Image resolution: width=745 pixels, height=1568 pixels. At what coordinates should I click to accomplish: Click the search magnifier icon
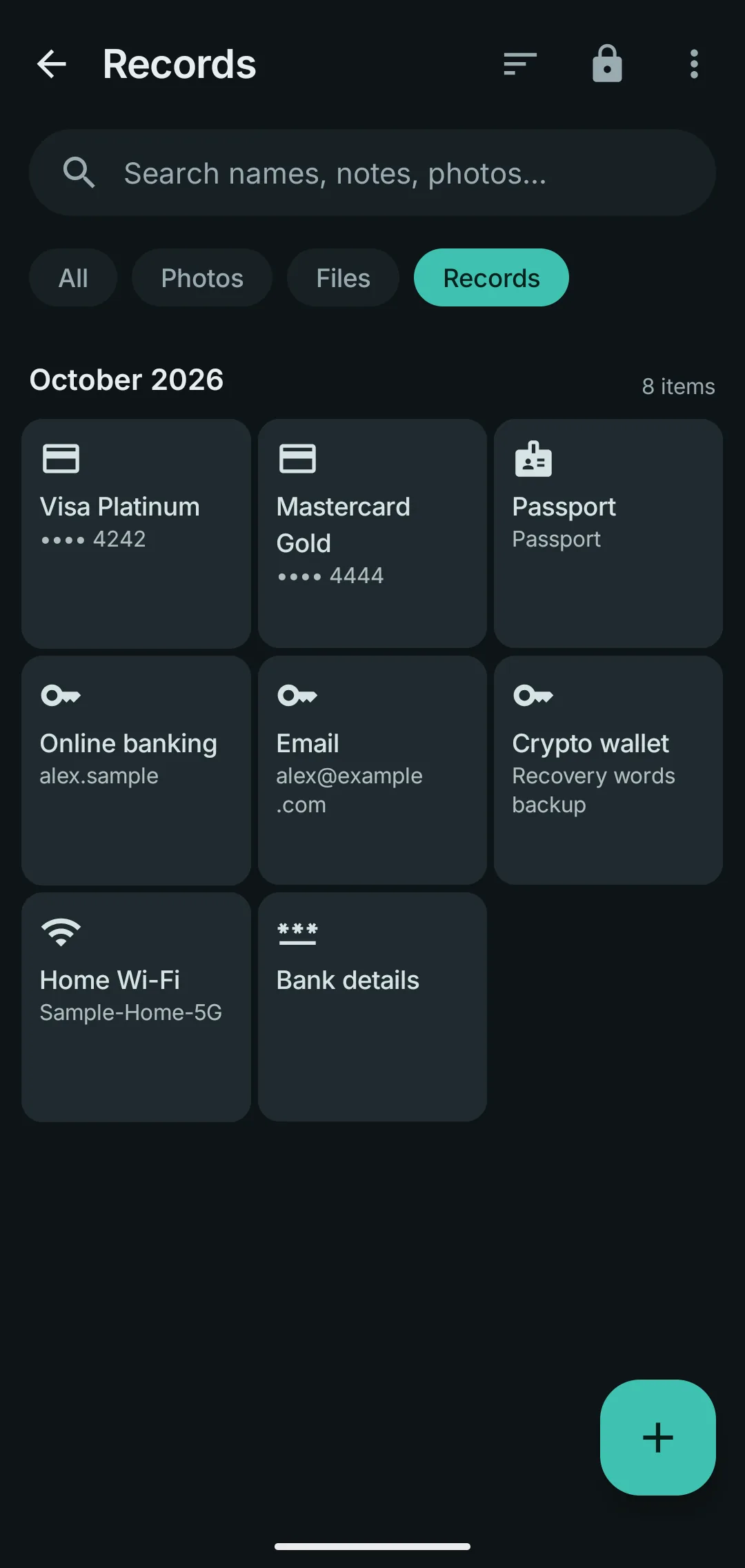pos(79,173)
